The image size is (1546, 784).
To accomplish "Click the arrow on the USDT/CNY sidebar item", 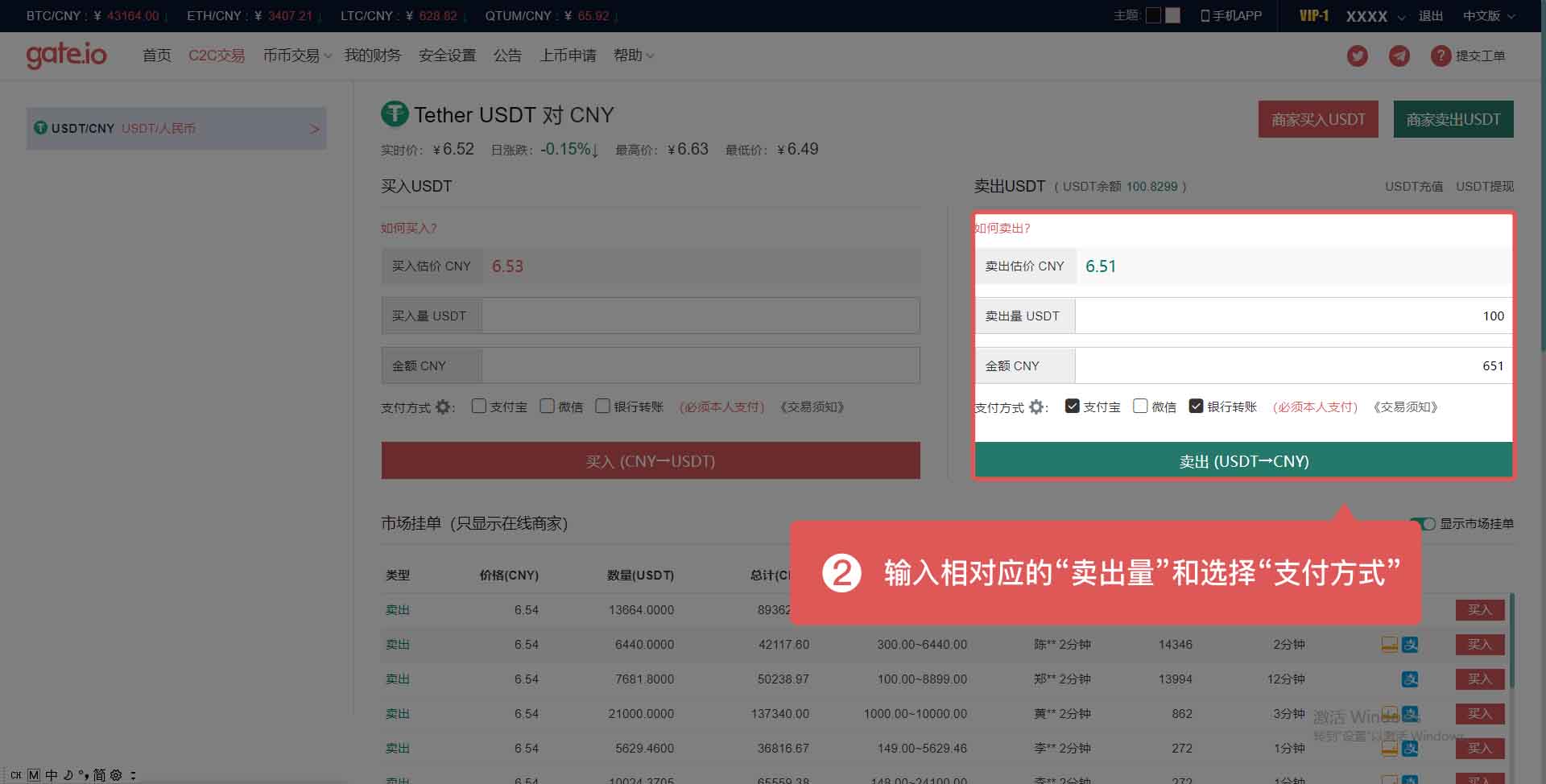I will (x=314, y=129).
